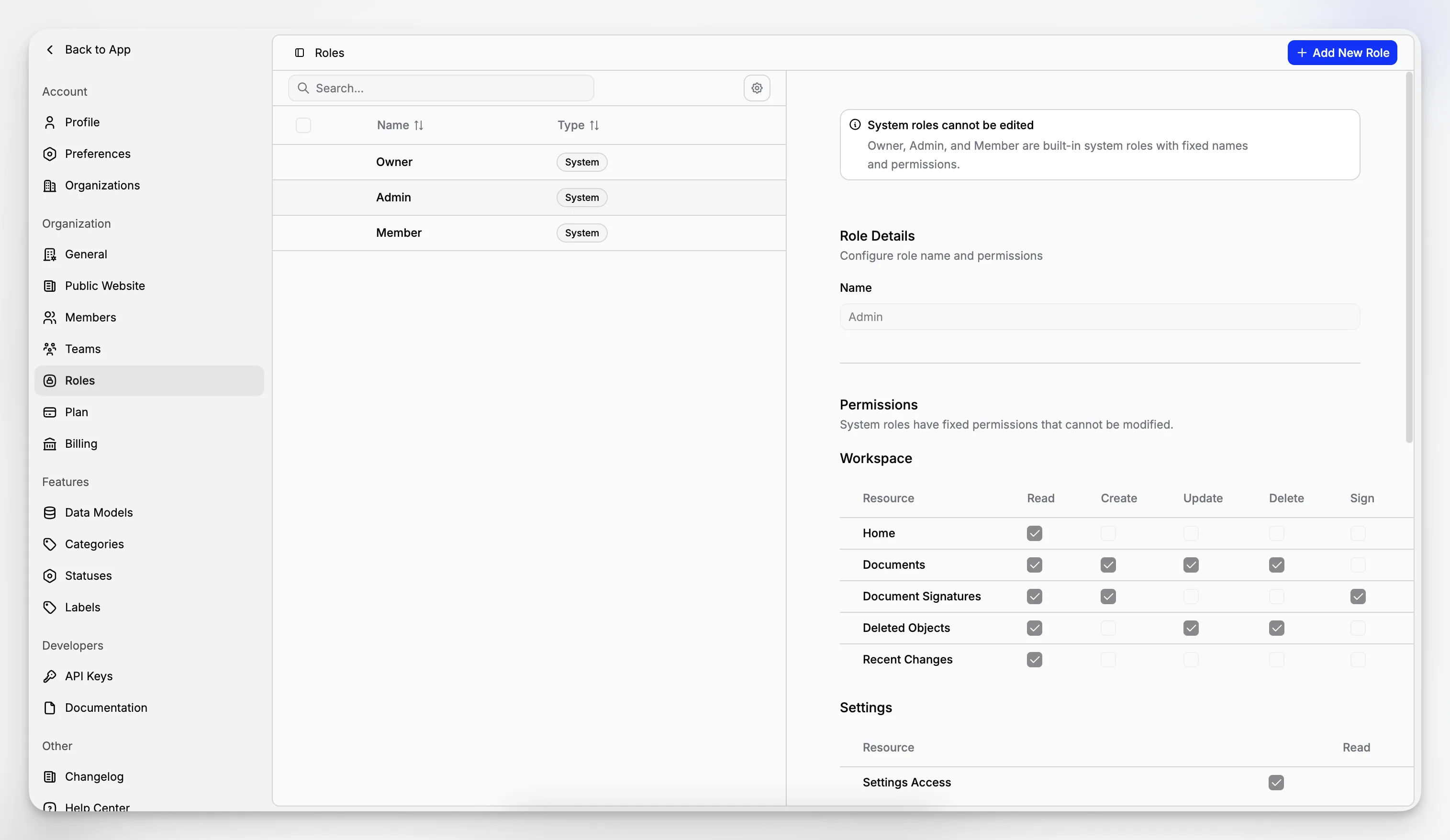This screenshot has height=840, width=1450.
Task: Click the magnifier icon in search box
Action: tap(303, 88)
